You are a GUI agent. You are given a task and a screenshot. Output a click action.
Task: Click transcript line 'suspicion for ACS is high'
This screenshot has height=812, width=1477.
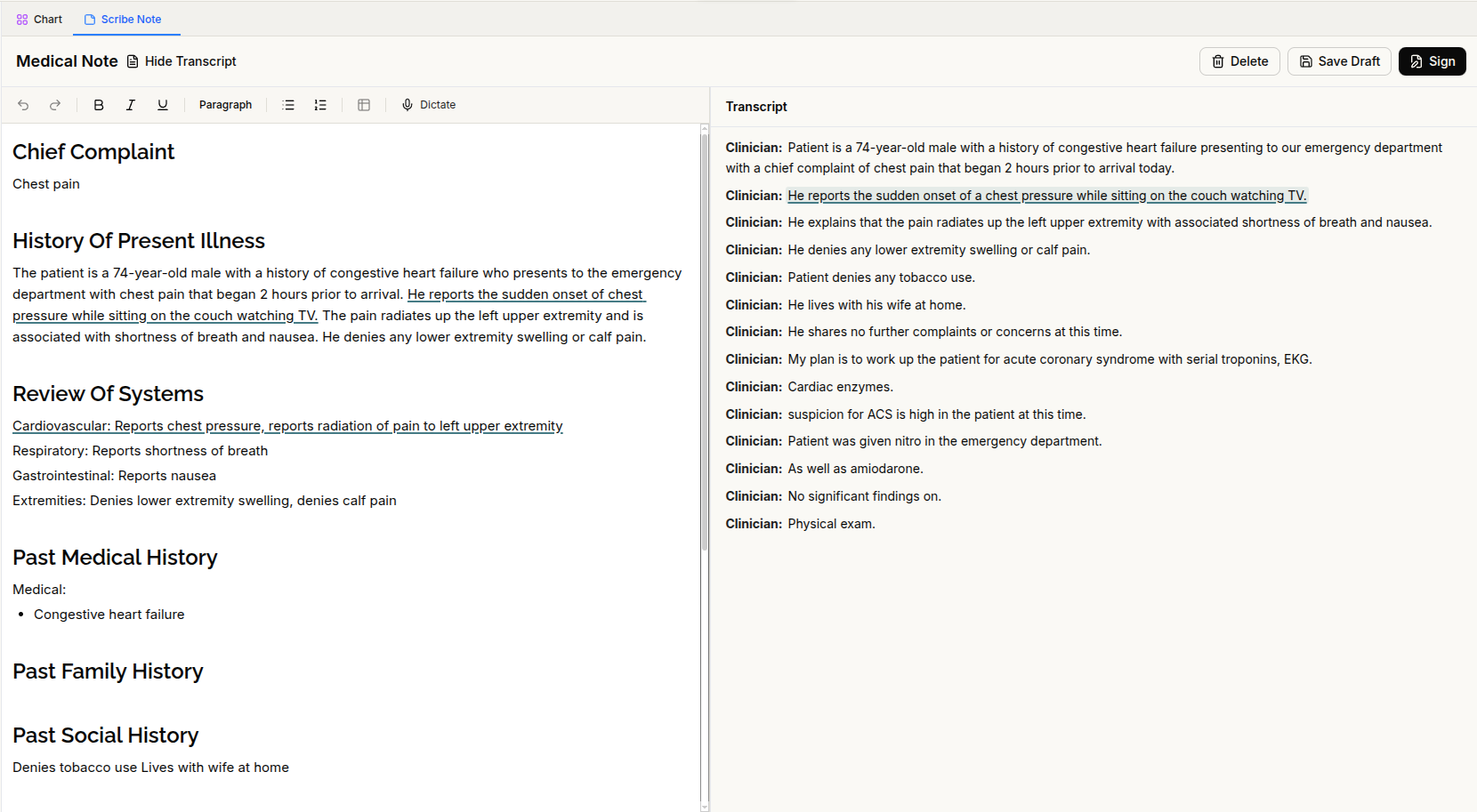click(x=937, y=414)
